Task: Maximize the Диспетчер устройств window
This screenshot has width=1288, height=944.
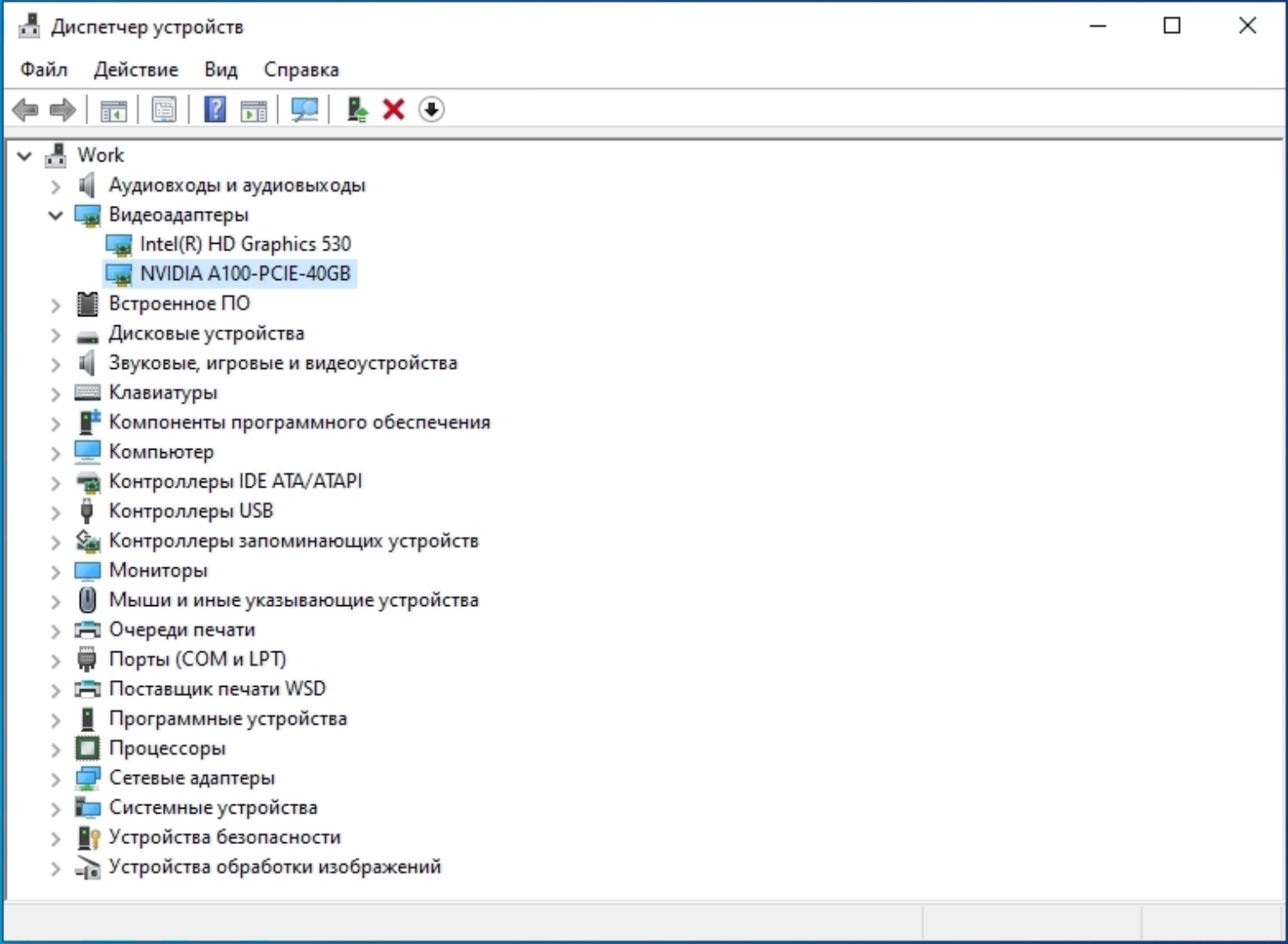Action: (1172, 26)
